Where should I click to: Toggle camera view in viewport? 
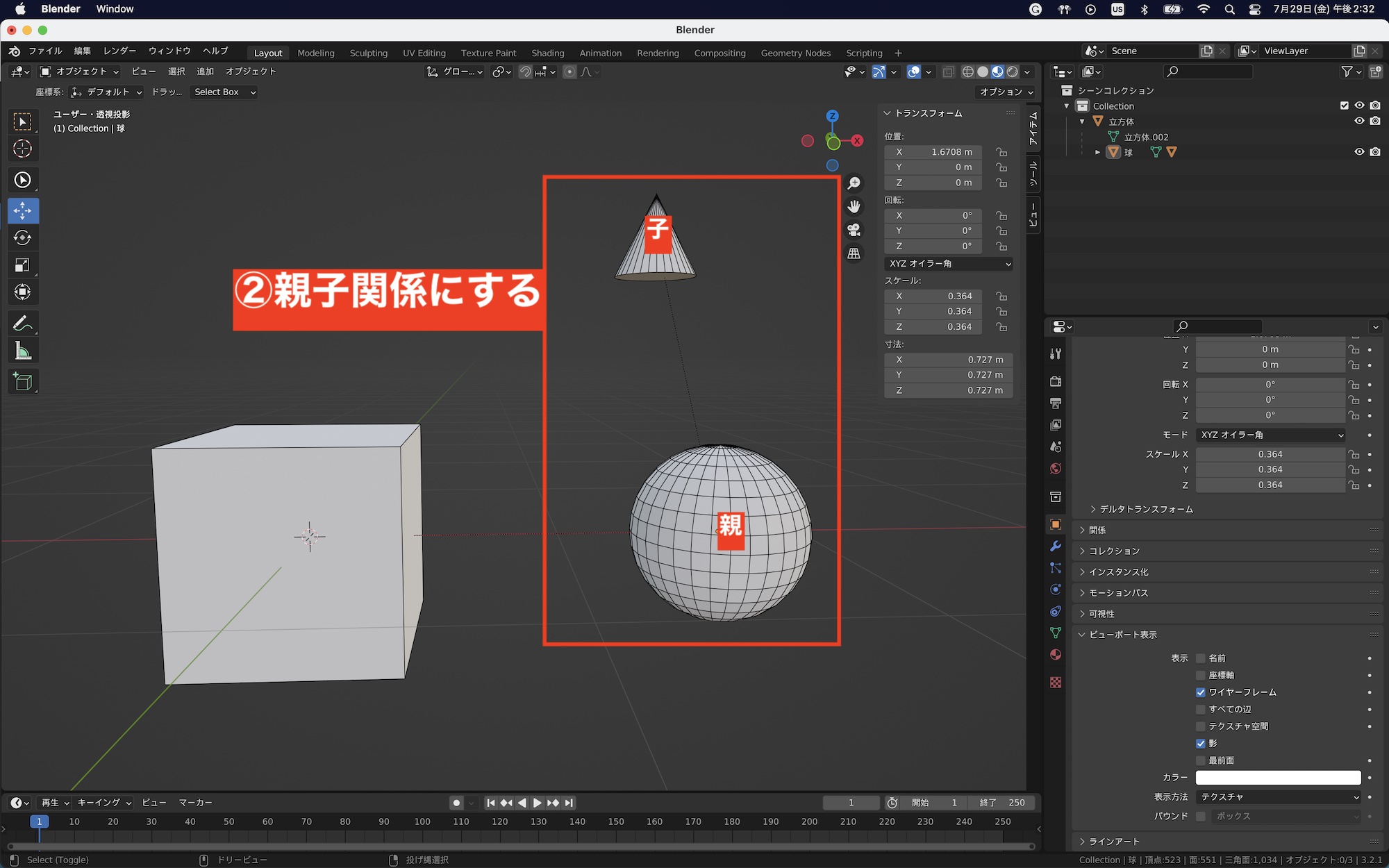pyautogui.click(x=854, y=230)
